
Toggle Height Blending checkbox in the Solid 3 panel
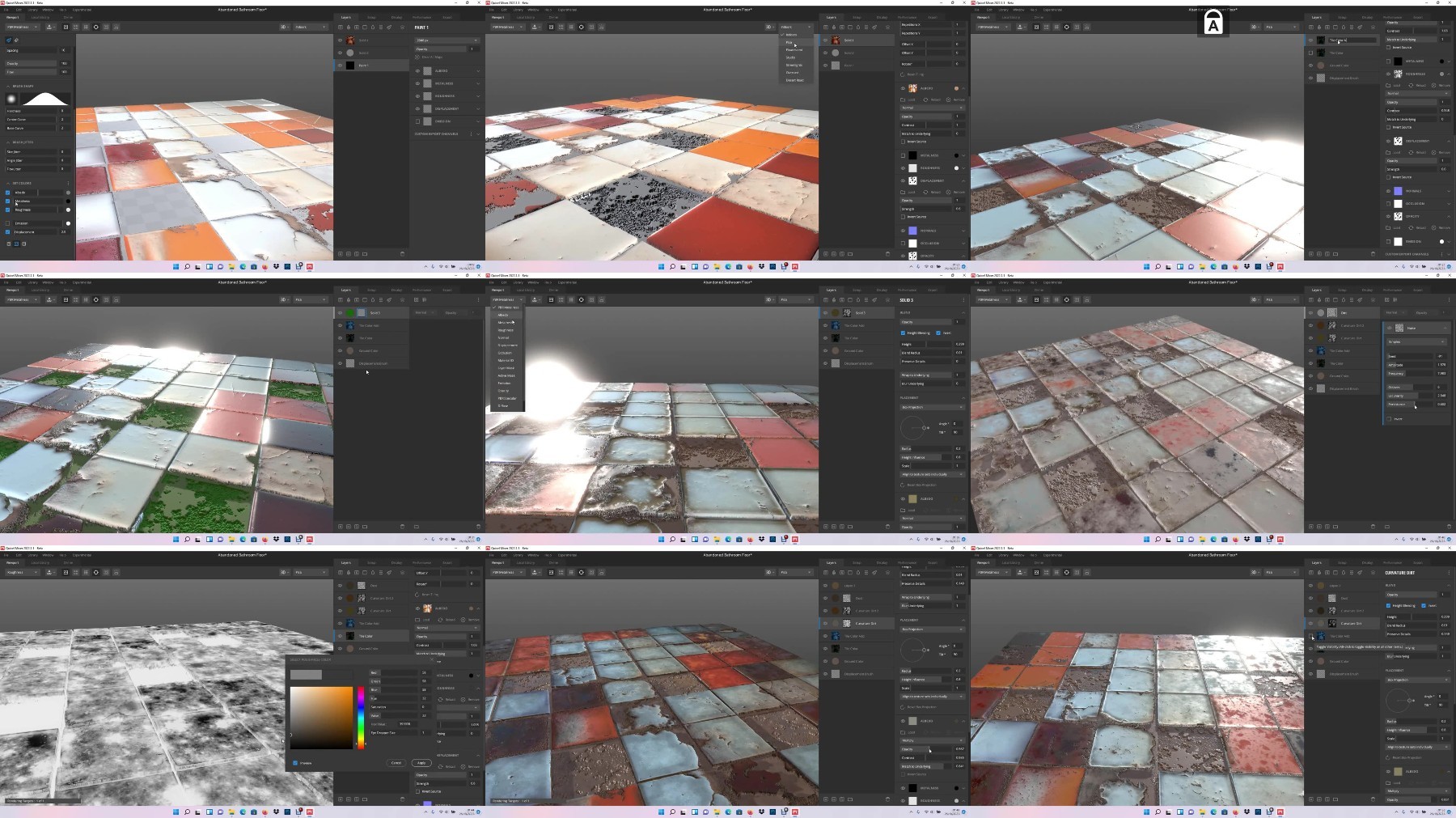click(903, 333)
